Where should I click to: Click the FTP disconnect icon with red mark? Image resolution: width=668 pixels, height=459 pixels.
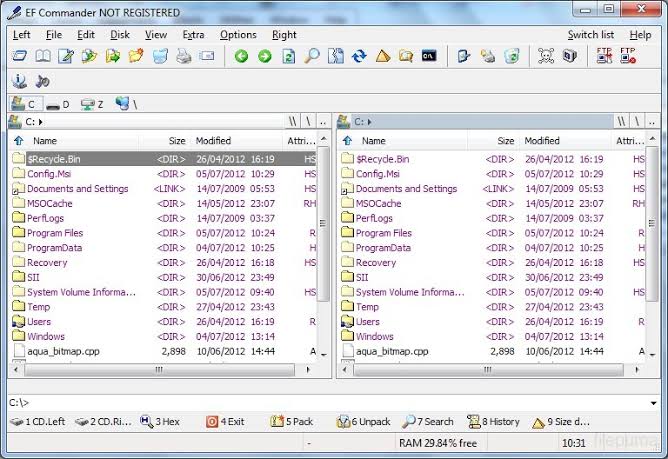coord(628,55)
